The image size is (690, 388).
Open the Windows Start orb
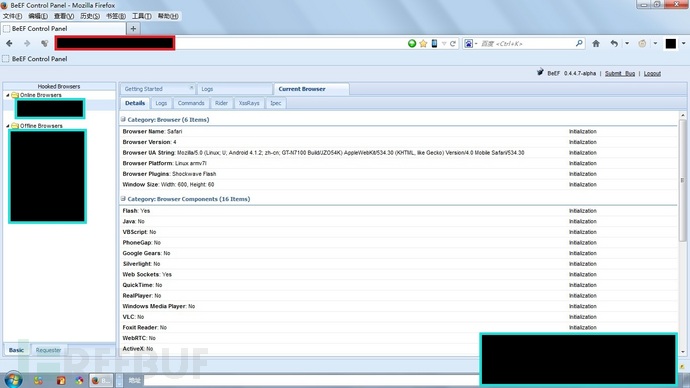[13, 380]
